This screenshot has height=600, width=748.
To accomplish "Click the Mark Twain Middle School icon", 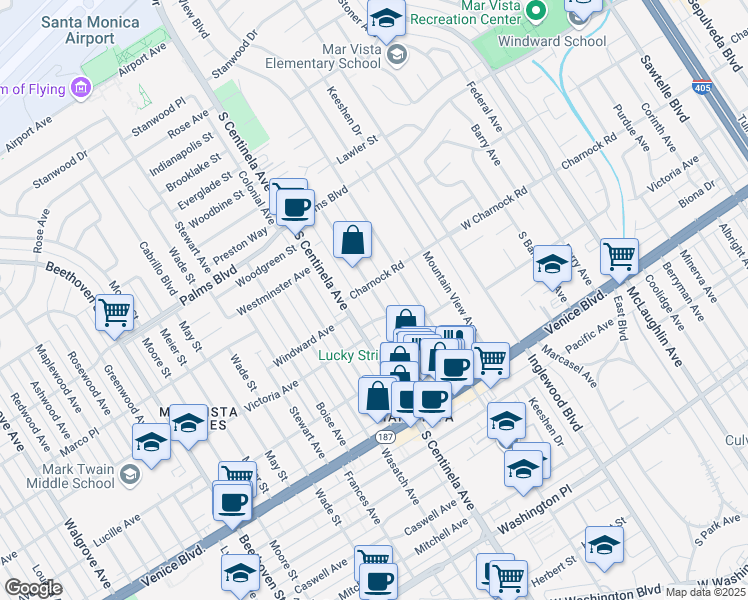I will click(130, 476).
